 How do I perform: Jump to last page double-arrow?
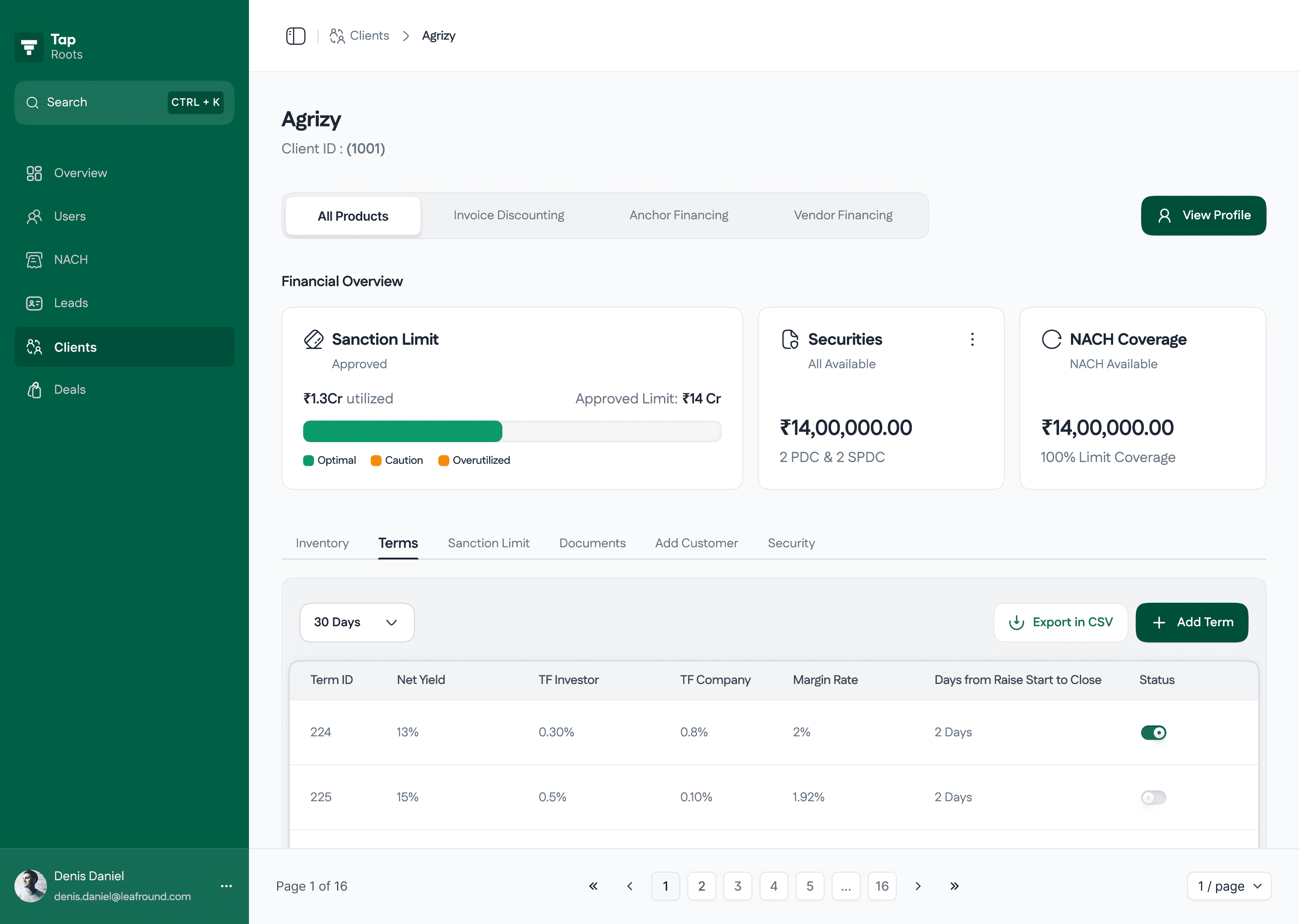pyautogui.click(x=954, y=886)
